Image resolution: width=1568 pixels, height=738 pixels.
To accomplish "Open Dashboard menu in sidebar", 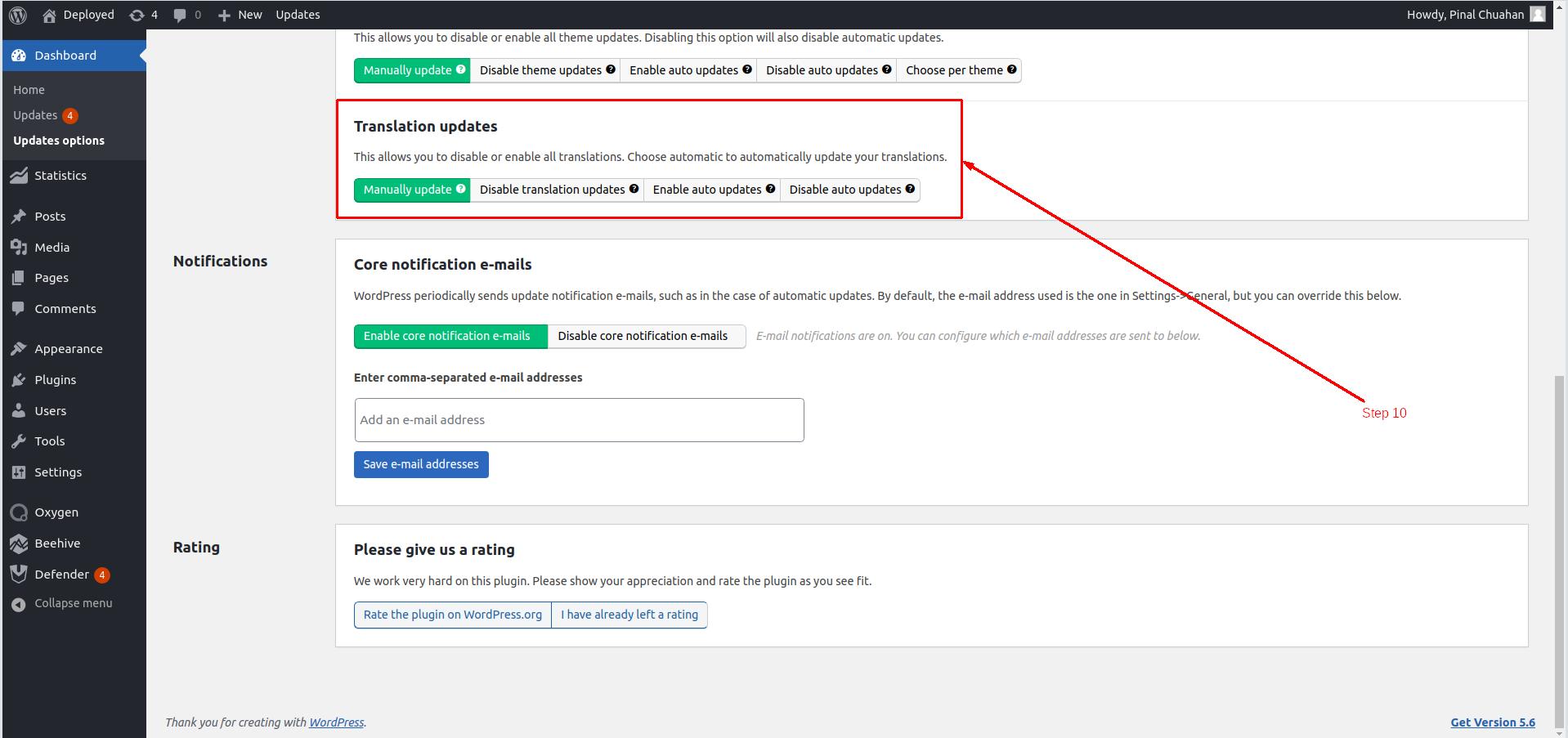I will (x=74, y=56).
